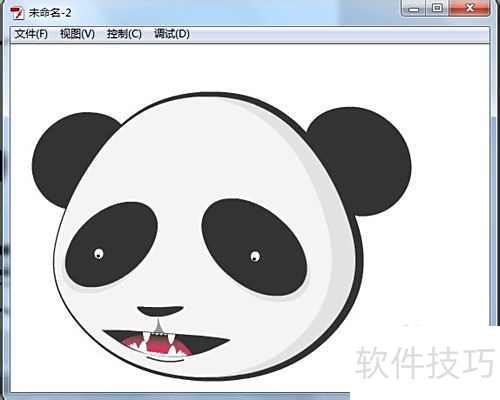Open the 视图(V) menu
Image resolution: width=500 pixels, height=400 pixels.
pyautogui.click(x=77, y=34)
